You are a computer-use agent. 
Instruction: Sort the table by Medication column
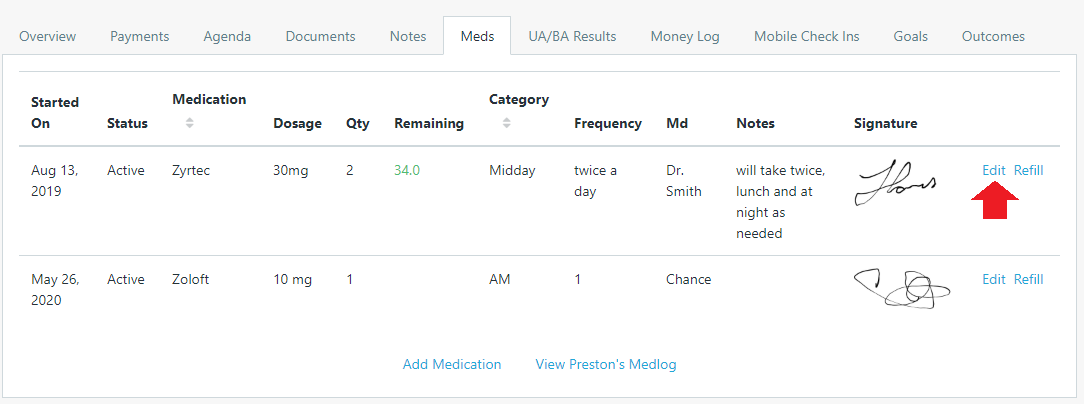click(x=189, y=123)
